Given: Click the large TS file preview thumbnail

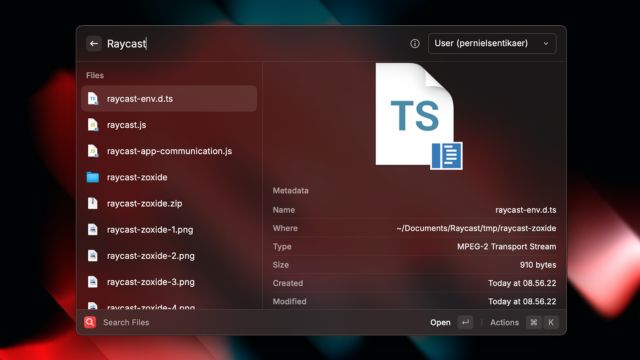Looking at the screenshot, I should [x=419, y=116].
